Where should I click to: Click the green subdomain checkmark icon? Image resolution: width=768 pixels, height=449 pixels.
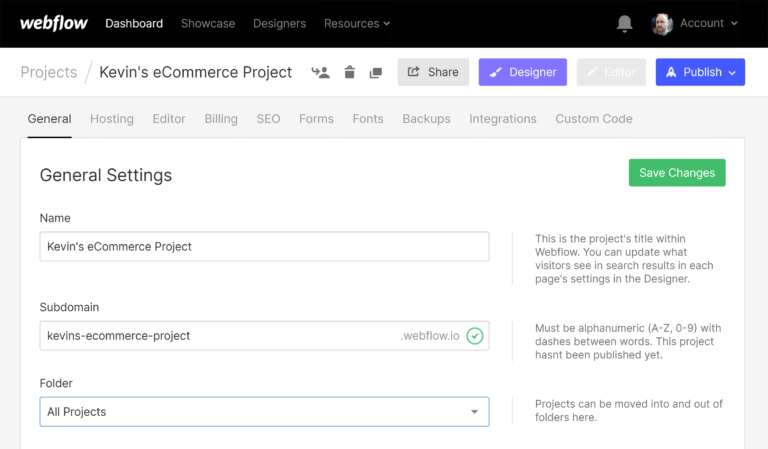475,336
